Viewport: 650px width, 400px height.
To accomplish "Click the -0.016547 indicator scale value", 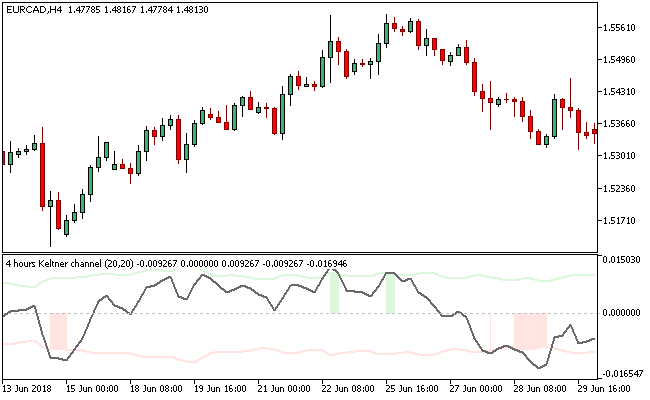I will 621,374.
